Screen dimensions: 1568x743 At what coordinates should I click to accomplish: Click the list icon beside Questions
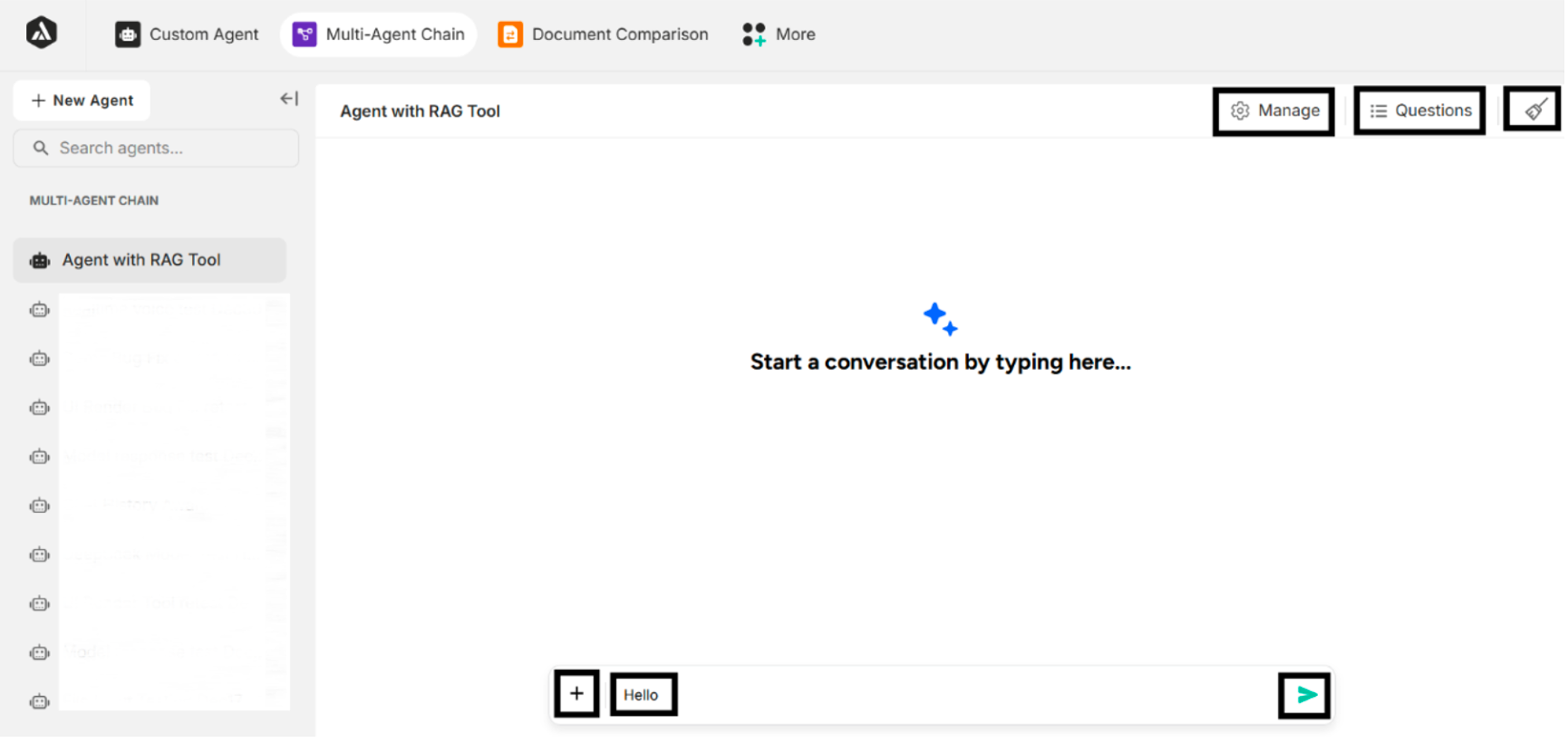click(x=1379, y=110)
